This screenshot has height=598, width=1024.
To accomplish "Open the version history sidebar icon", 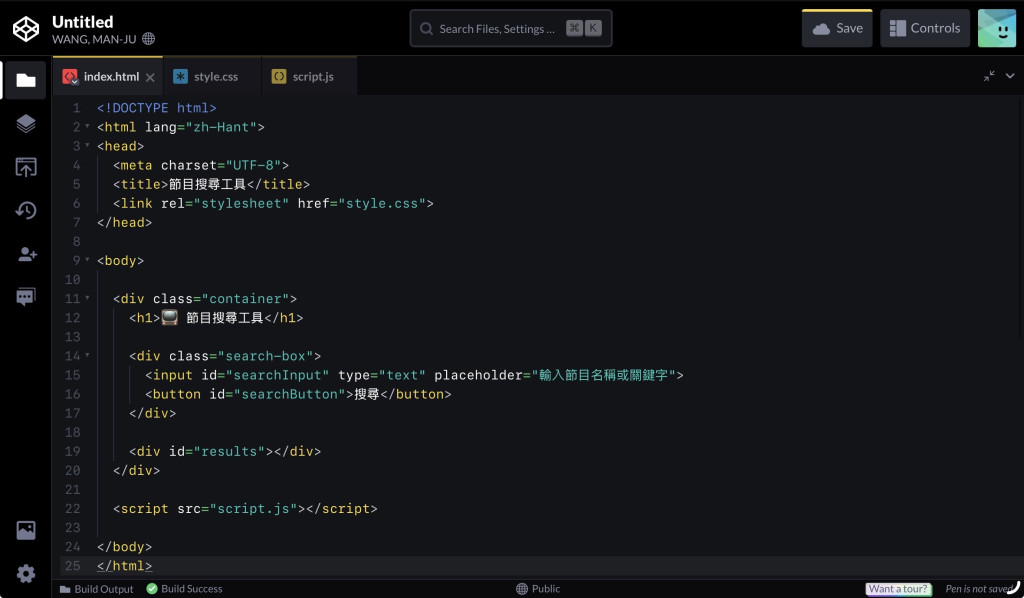I will click(25, 210).
